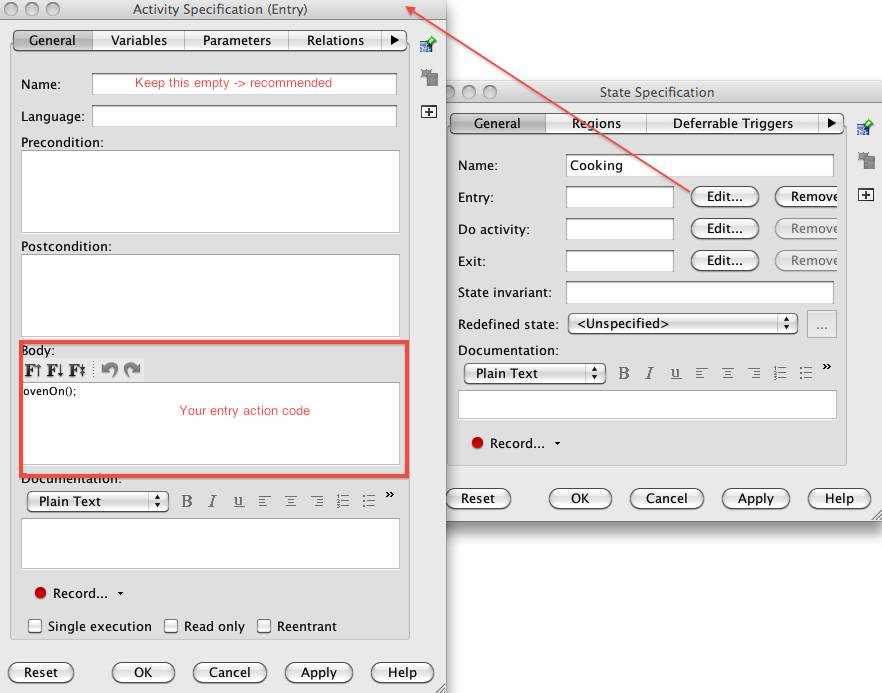The width and height of the screenshot is (882, 693).
Task: Click the decrease font size icon in Body toolbar
Action: point(55,370)
